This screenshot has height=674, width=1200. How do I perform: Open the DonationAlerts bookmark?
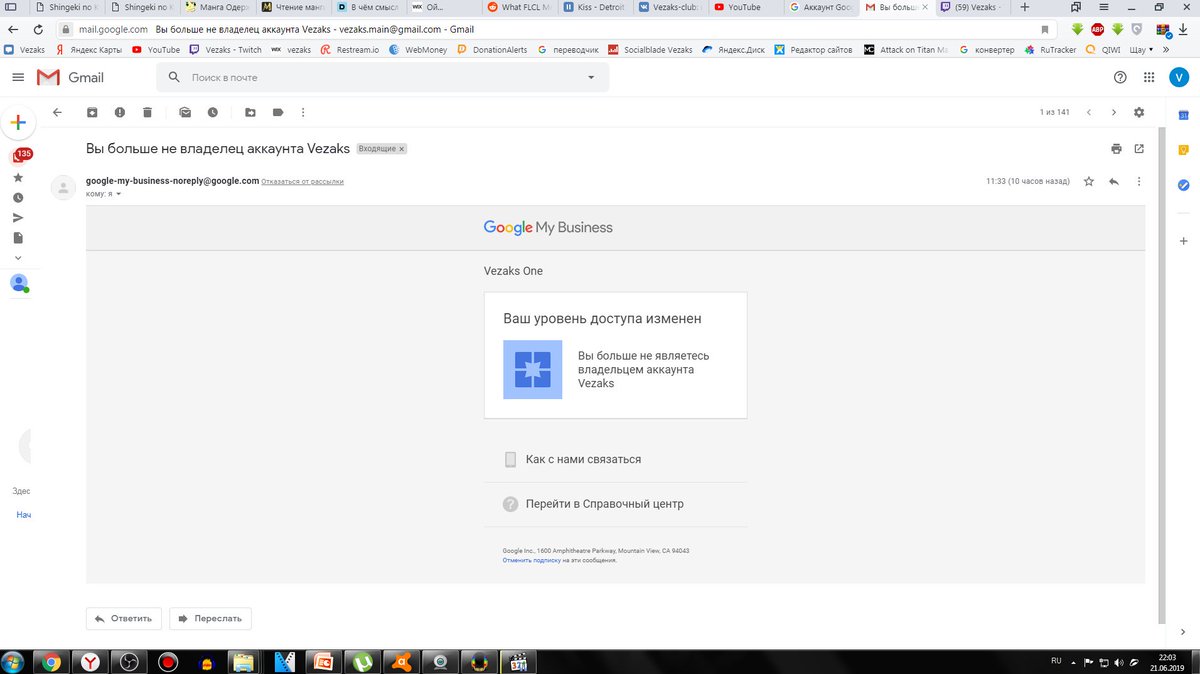[491, 49]
